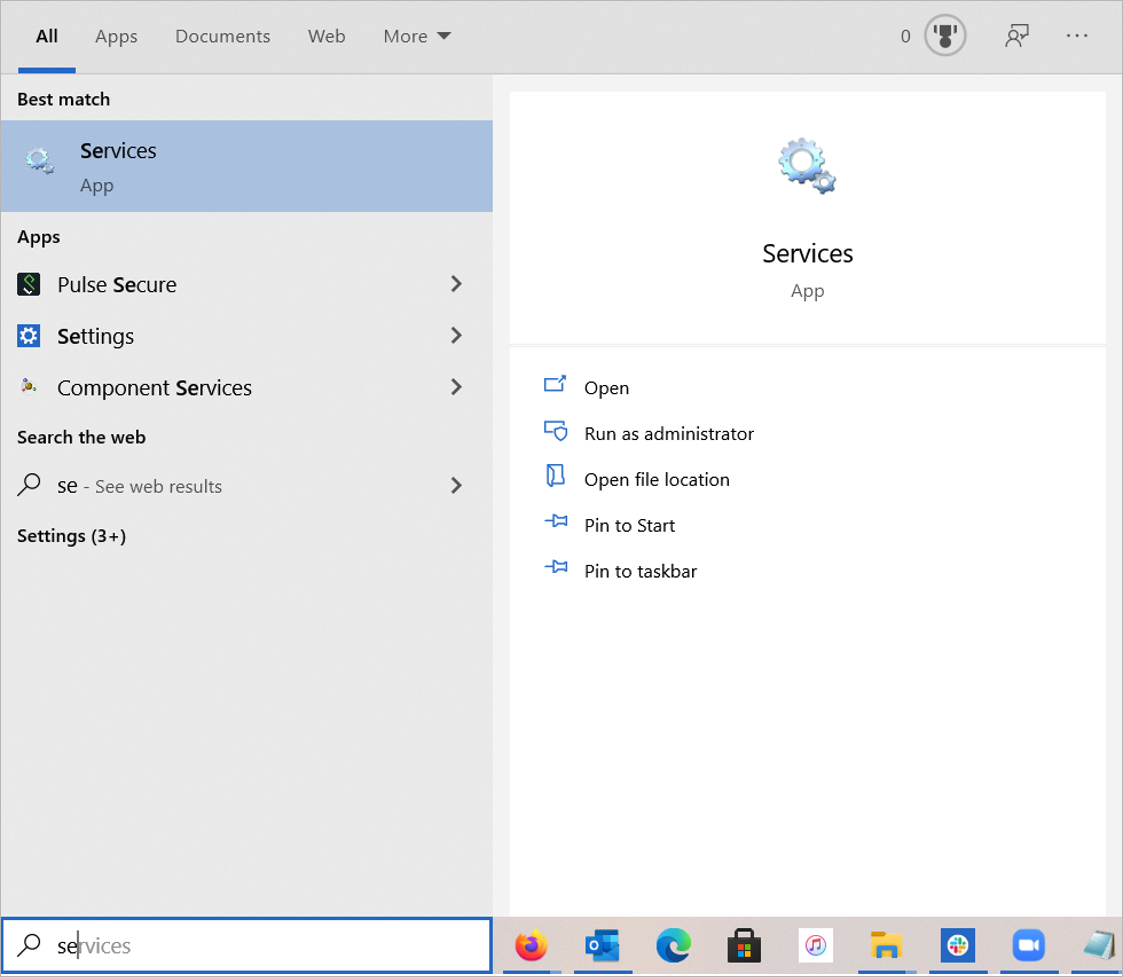The width and height of the screenshot is (1123, 977).
Task: Open Firefox from the taskbar
Action: click(x=531, y=945)
